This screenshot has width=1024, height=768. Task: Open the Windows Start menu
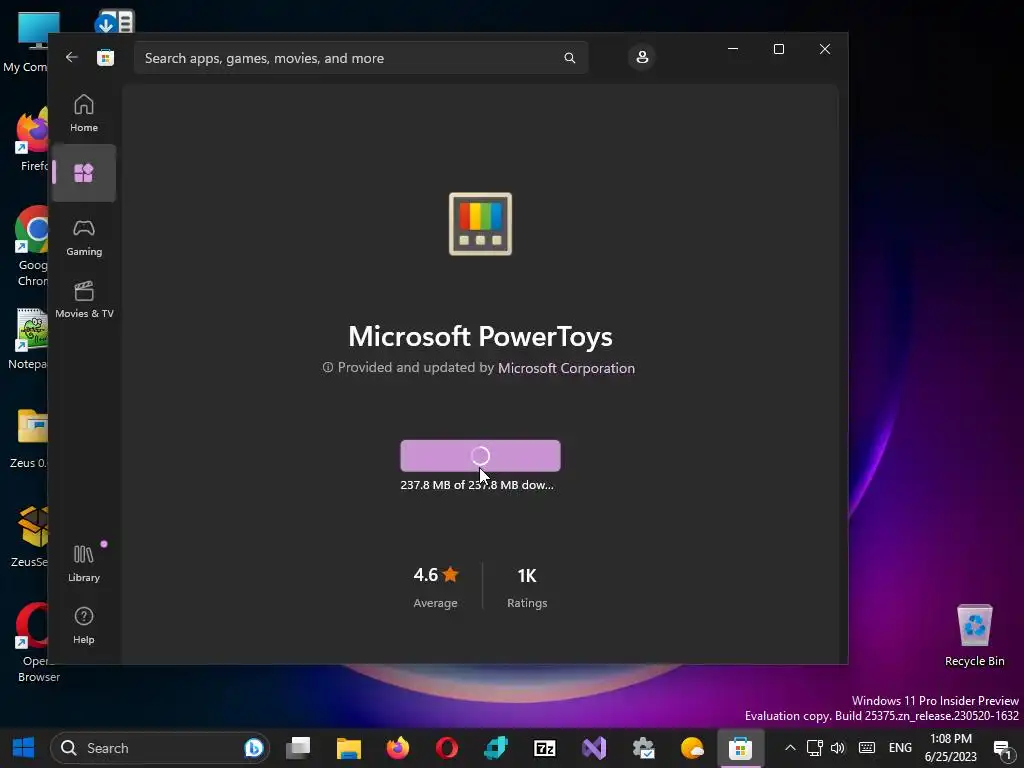click(24, 748)
